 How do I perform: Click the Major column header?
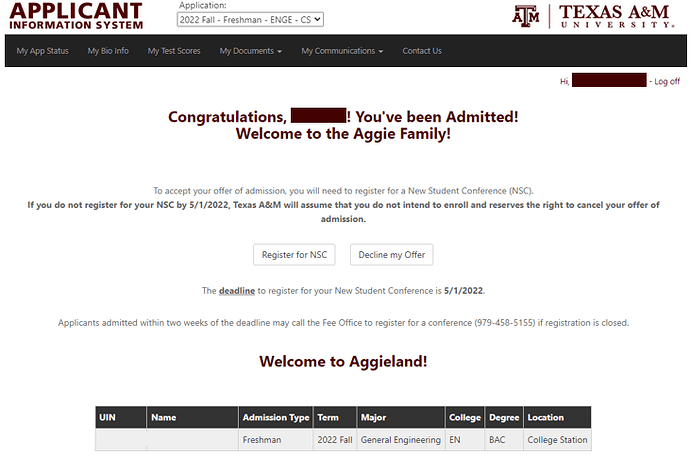coord(401,417)
